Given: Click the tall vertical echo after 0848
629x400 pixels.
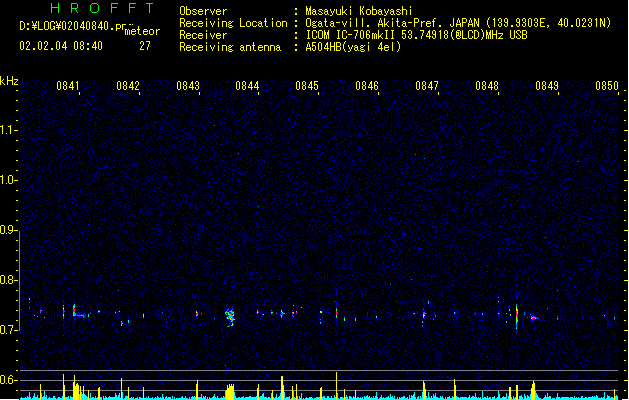Looking at the screenshot, I should click(517, 315).
